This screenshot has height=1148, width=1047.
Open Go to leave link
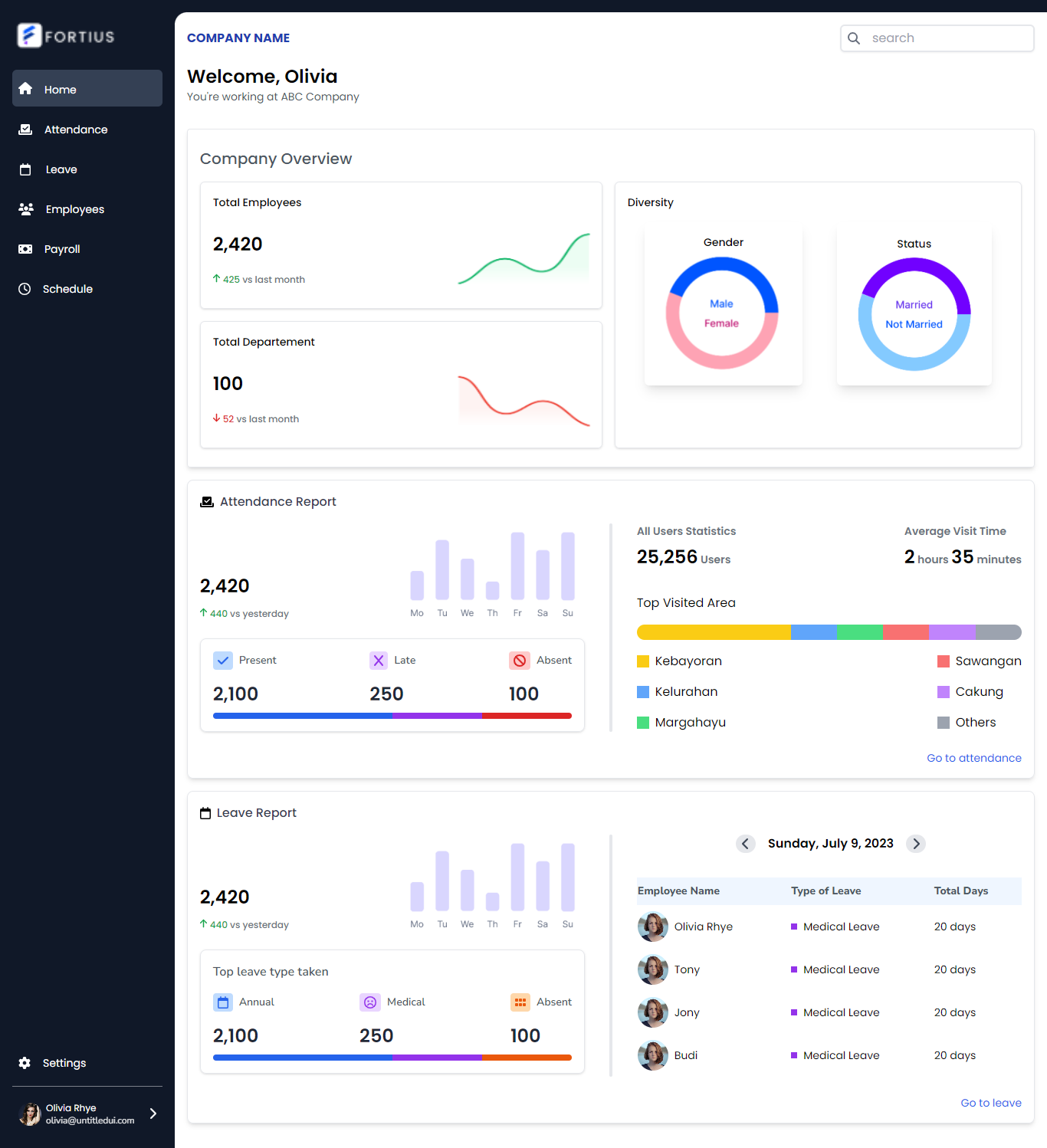[990, 1103]
